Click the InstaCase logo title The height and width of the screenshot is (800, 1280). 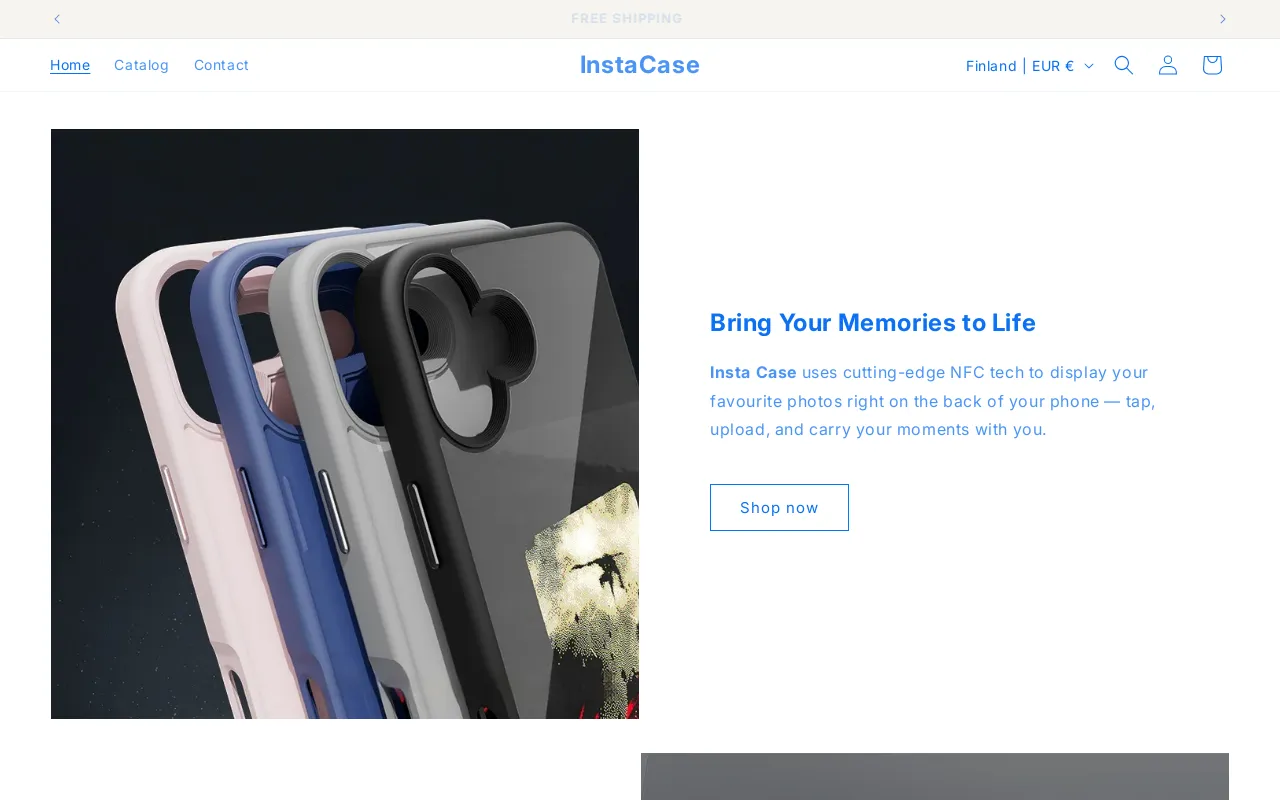click(x=640, y=65)
